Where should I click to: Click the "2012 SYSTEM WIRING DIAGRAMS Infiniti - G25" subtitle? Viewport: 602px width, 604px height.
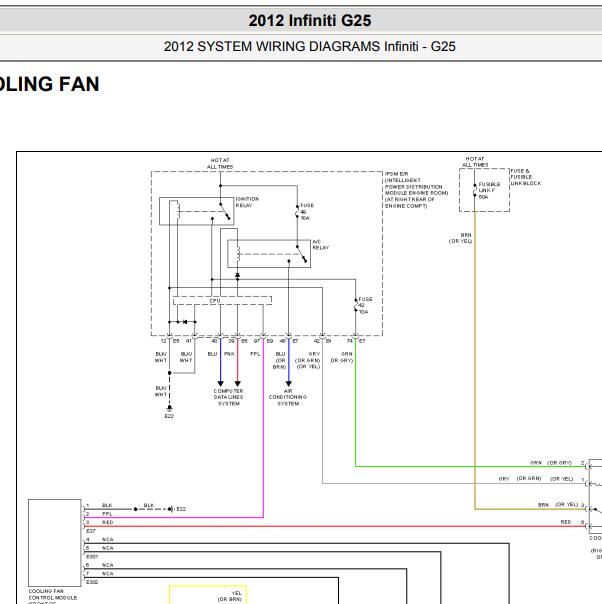(x=310, y=47)
